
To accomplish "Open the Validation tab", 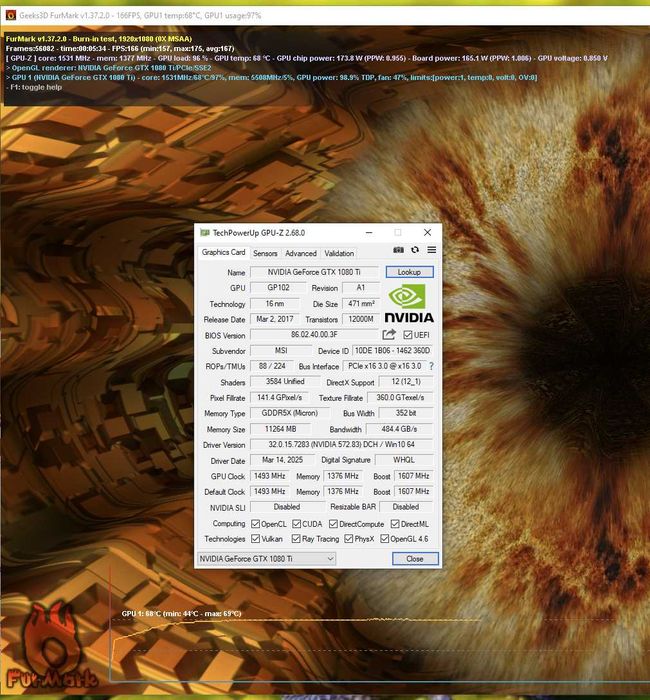I will 339,253.
